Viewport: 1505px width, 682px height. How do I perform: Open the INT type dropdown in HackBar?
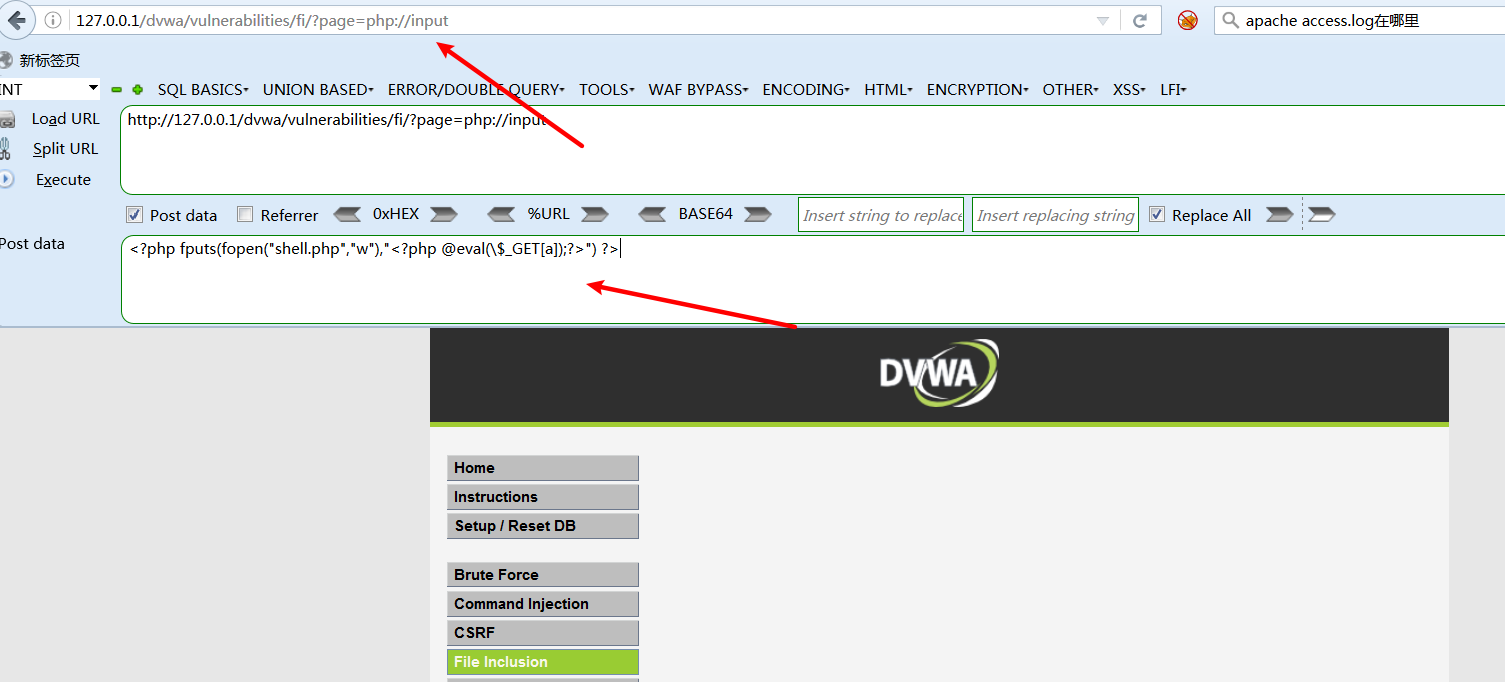coord(50,89)
